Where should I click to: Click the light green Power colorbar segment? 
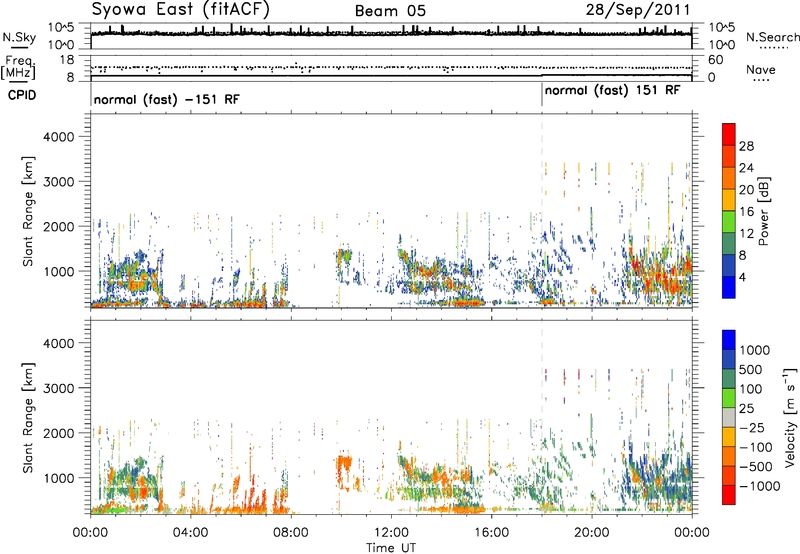[x=729, y=222]
